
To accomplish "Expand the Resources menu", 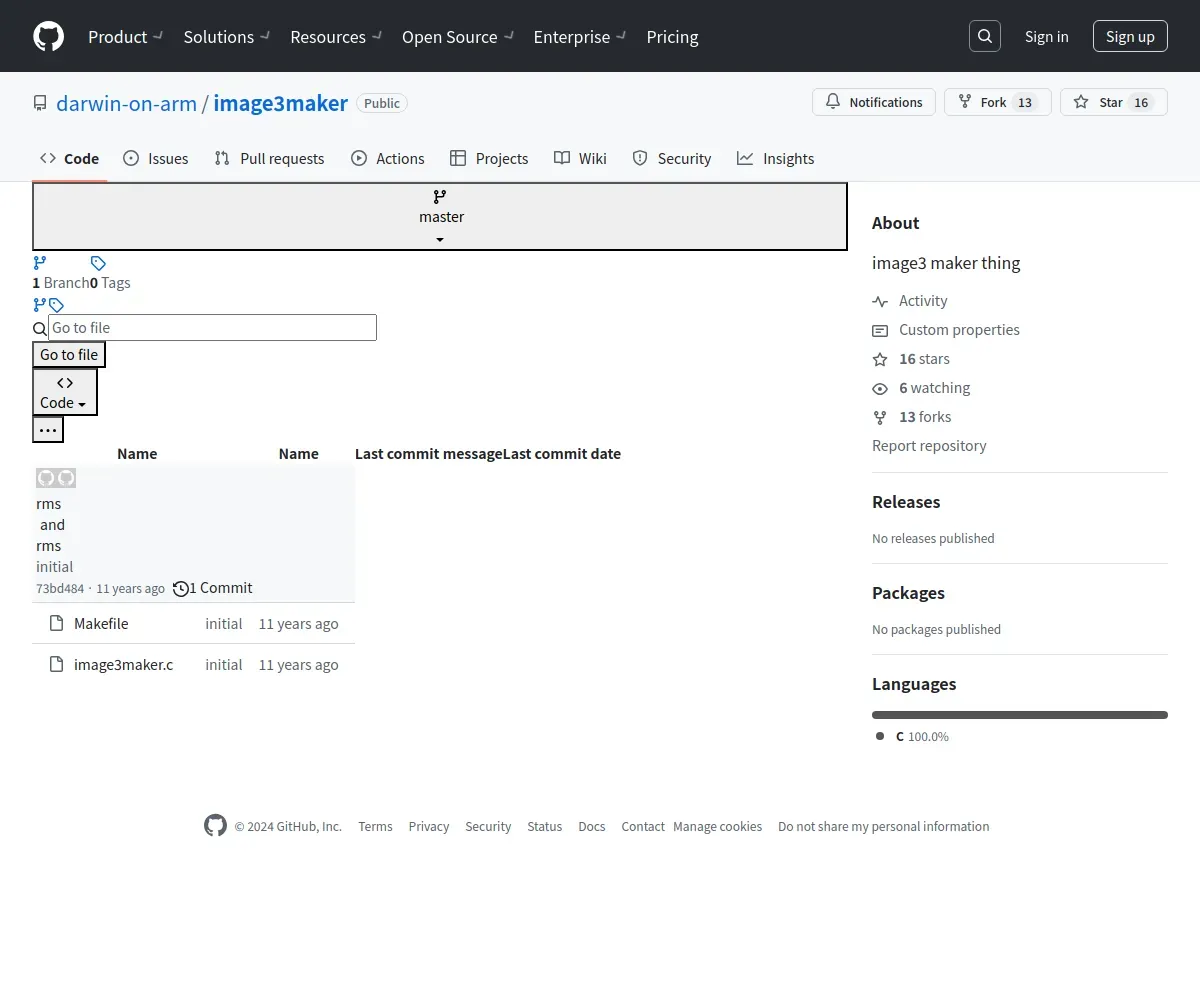I will click(336, 37).
